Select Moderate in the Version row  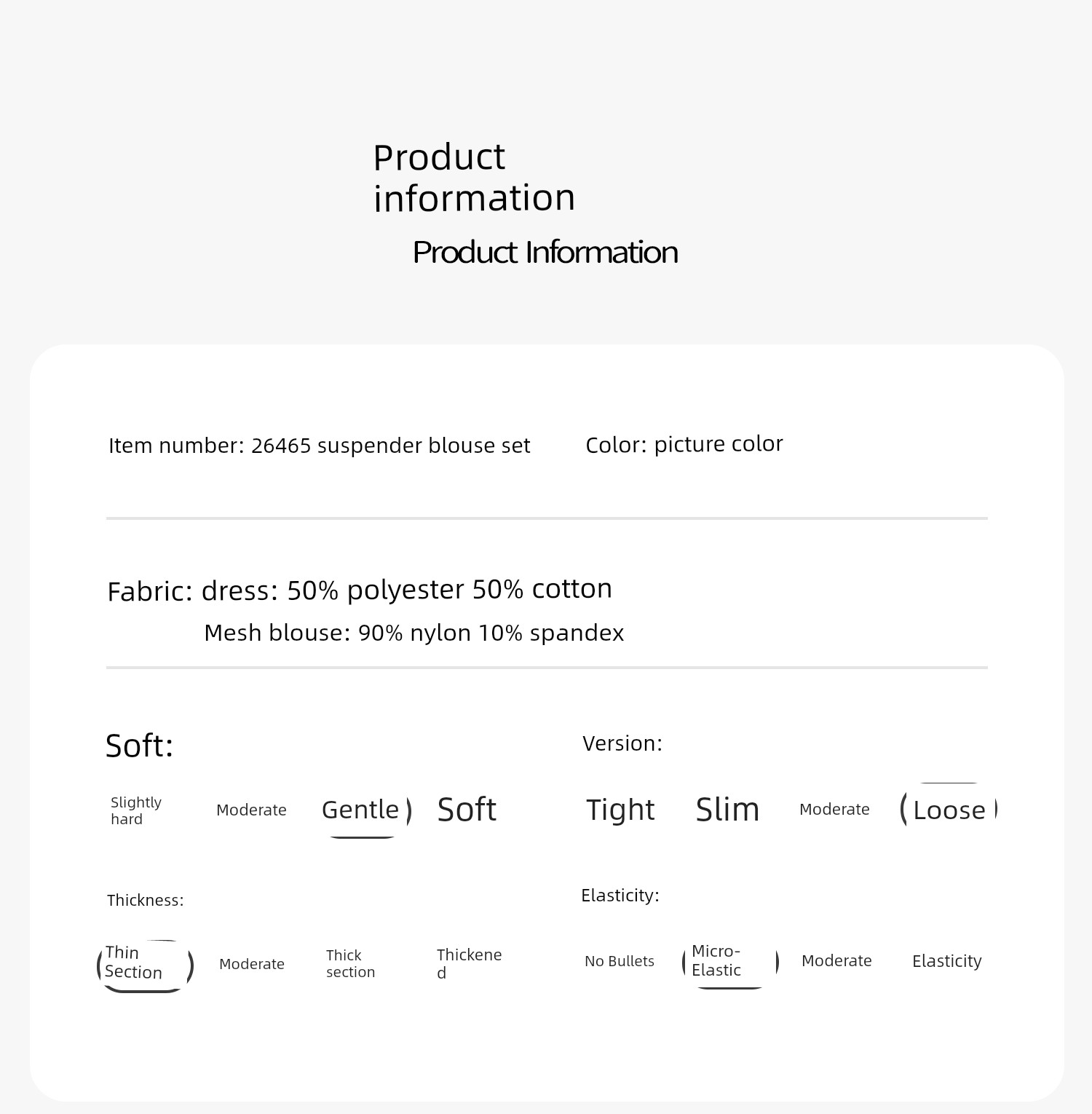coord(834,810)
